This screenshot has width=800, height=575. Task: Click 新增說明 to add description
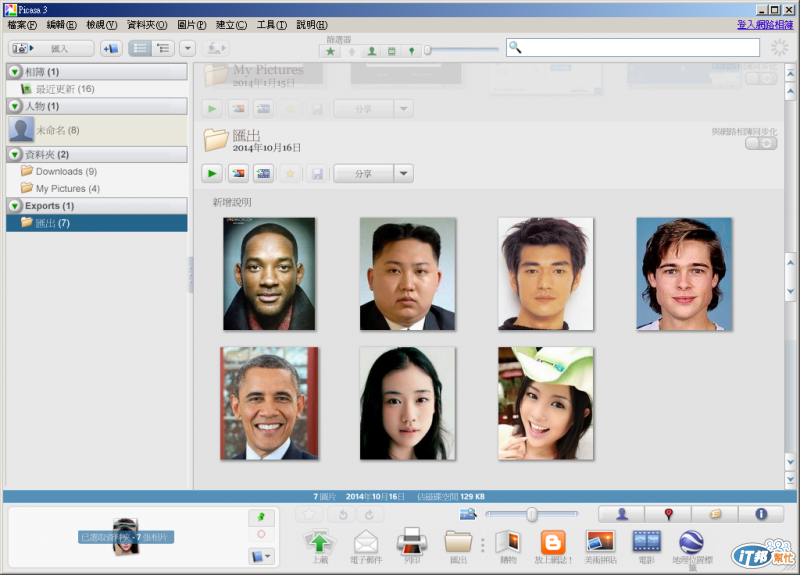tap(232, 203)
